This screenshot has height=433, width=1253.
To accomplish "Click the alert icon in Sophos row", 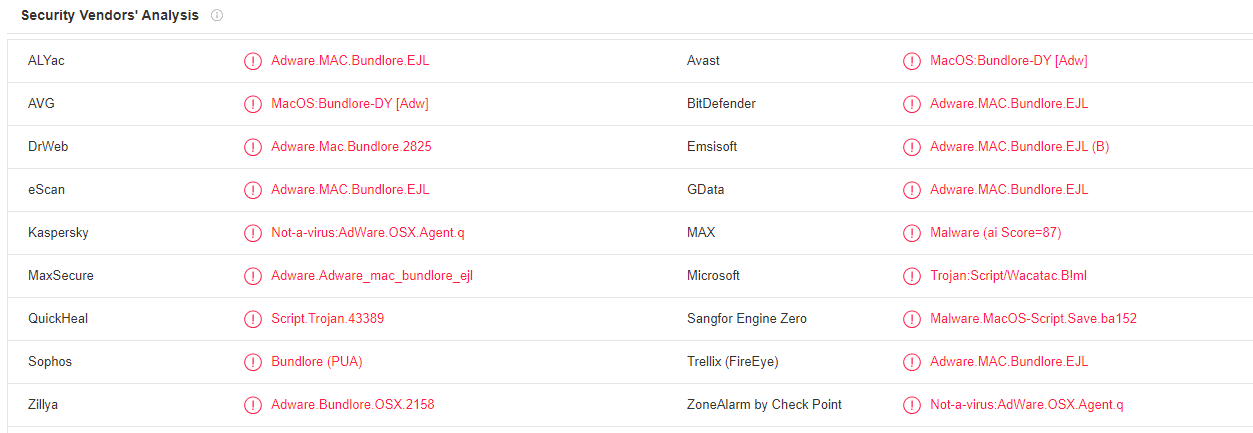I will (x=252, y=362).
